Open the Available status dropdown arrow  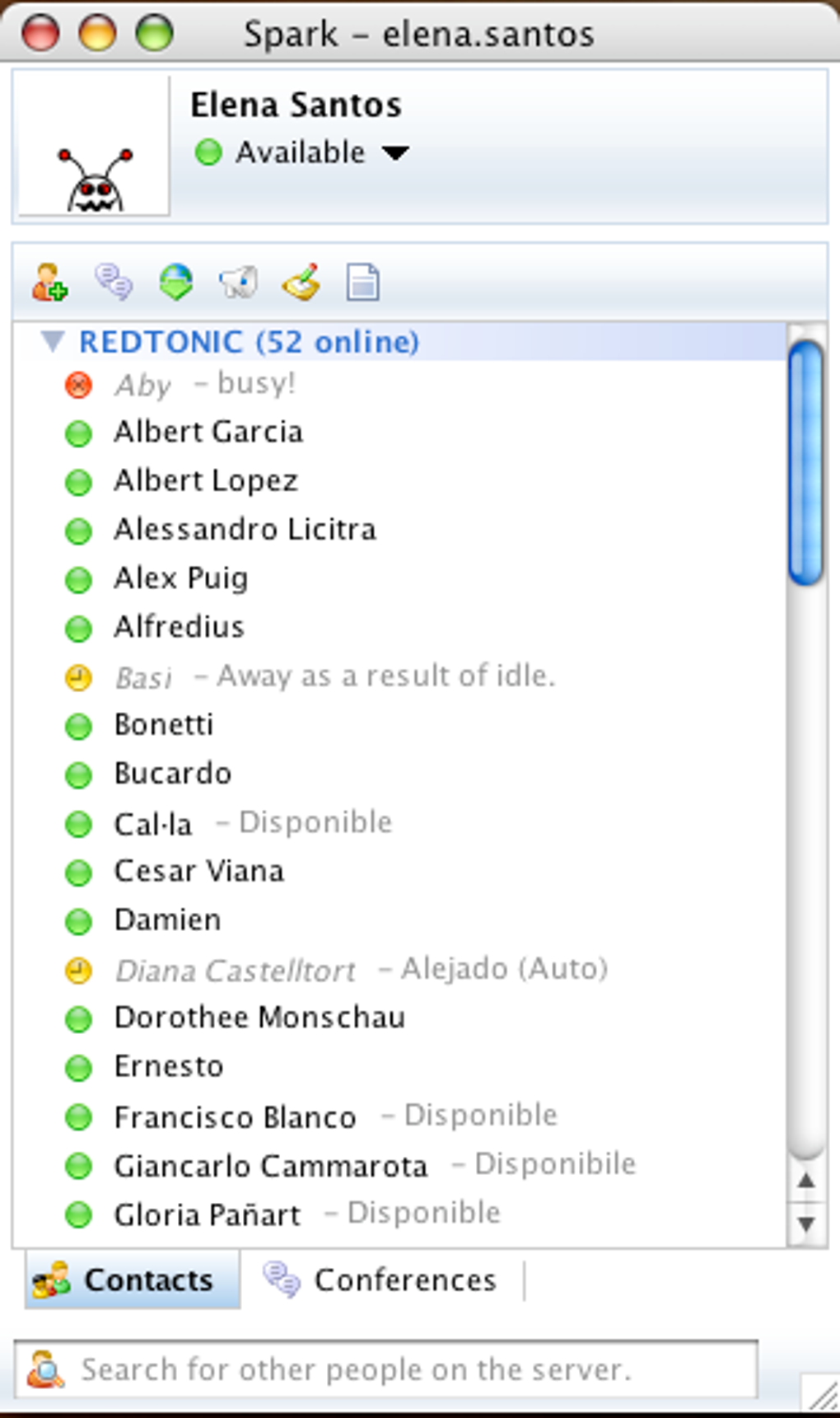pos(395,152)
